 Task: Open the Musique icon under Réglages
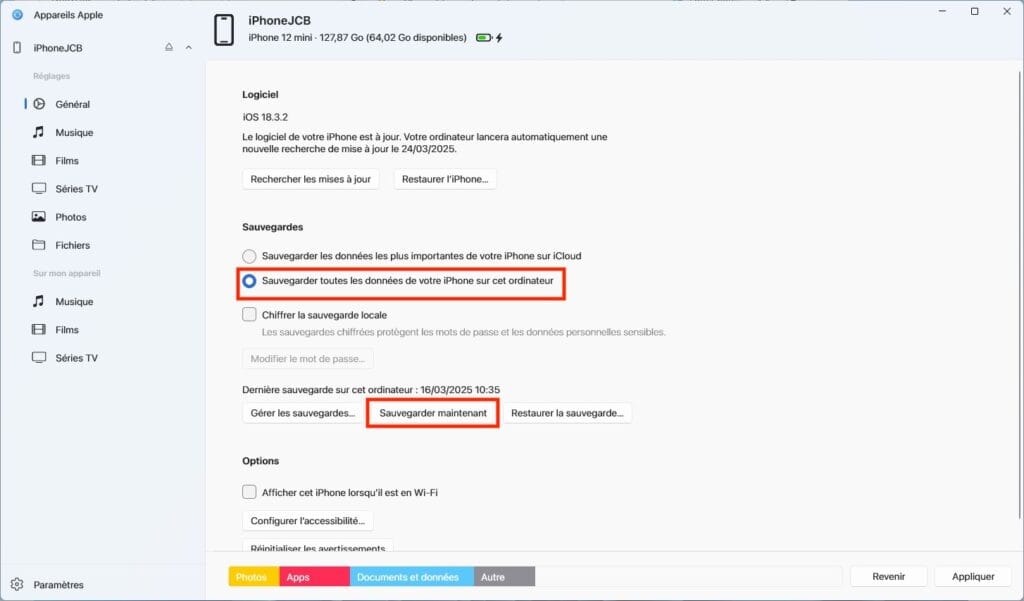pos(39,132)
